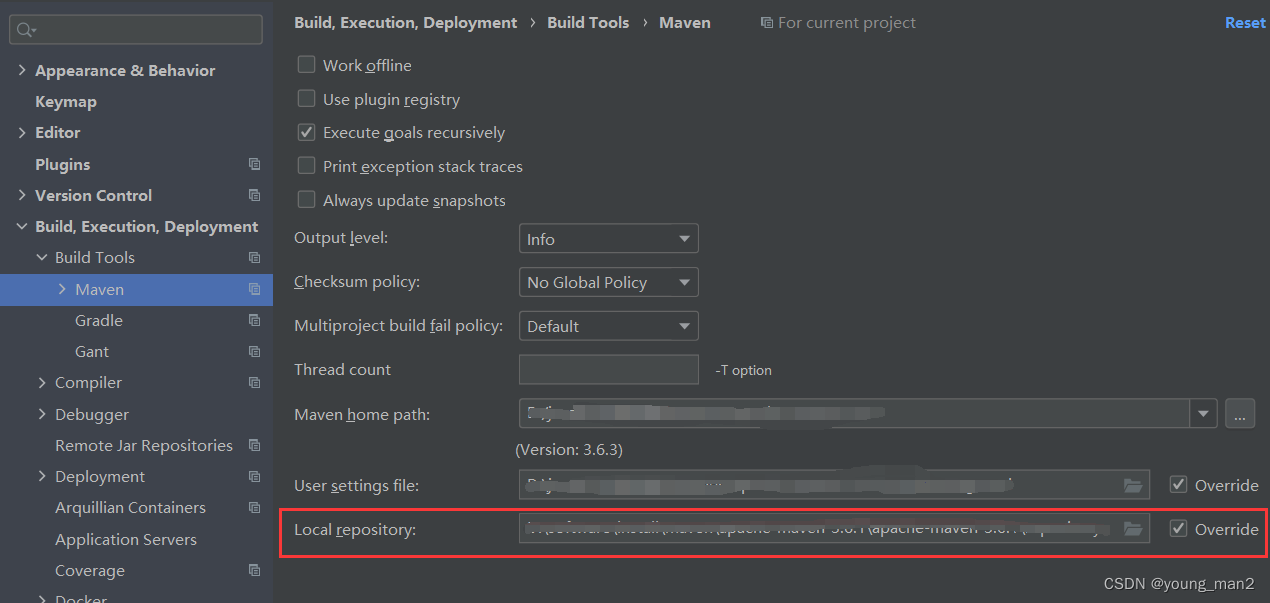Screen dimensions: 1270x603
Task: Click the project-level icon beside Gradle
Action: pos(254,320)
